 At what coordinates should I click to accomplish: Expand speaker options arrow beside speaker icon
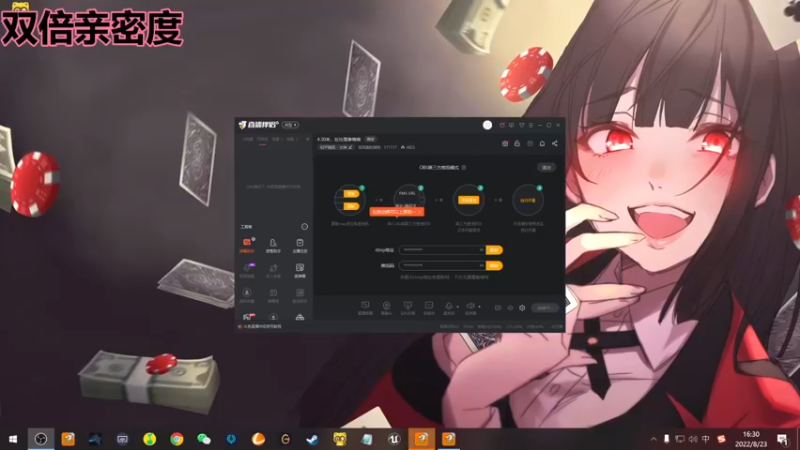[x=479, y=307]
